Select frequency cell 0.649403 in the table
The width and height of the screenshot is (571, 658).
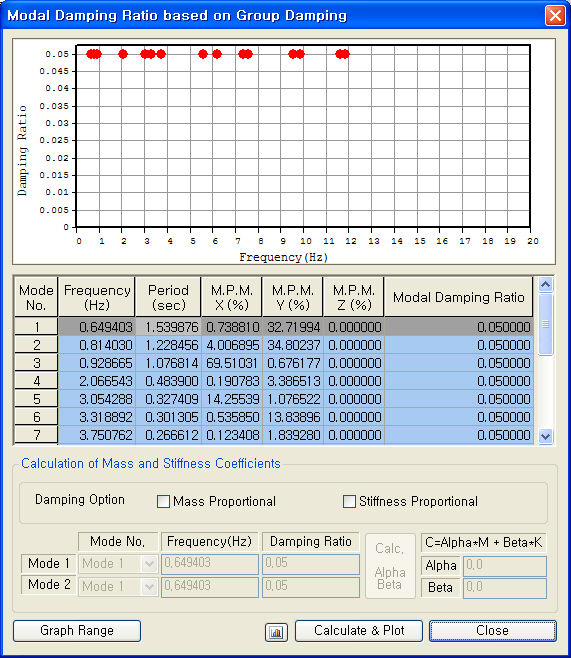pos(97,326)
